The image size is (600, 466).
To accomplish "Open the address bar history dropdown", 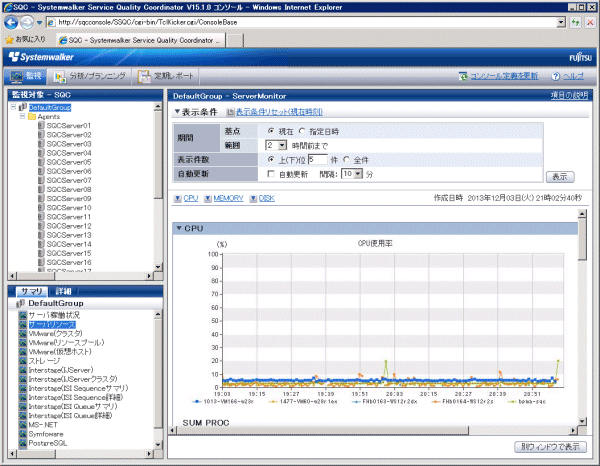I will pyautogui.click(x=561, y=23).
